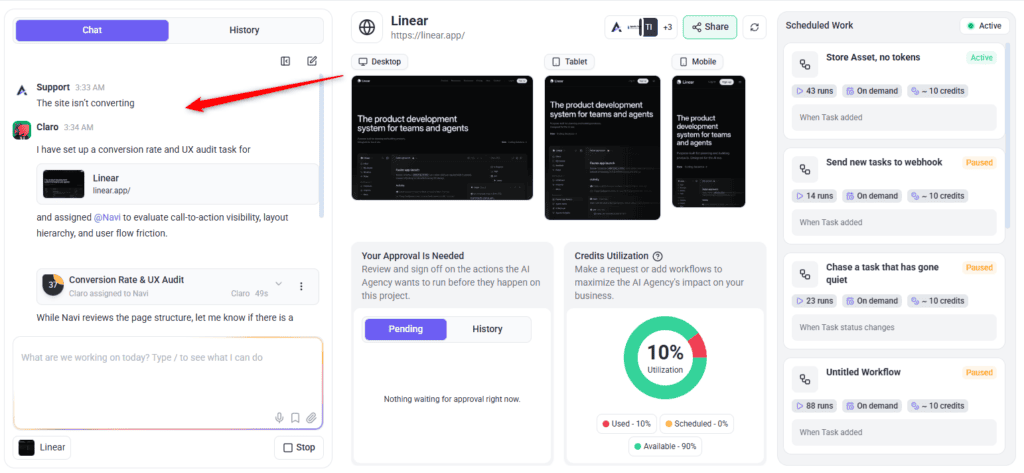
Task: Select the Desktop preview label
Action: pyautogui.click(x=379, y=61)
